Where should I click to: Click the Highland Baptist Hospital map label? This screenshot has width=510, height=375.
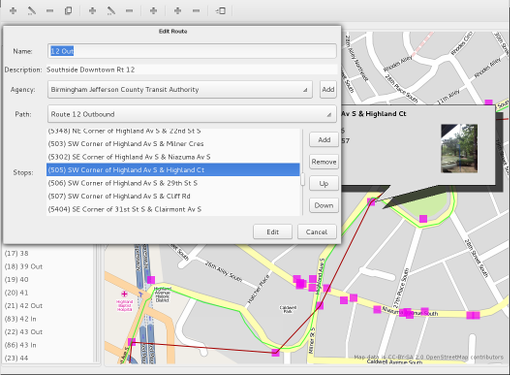pos(124,305)
